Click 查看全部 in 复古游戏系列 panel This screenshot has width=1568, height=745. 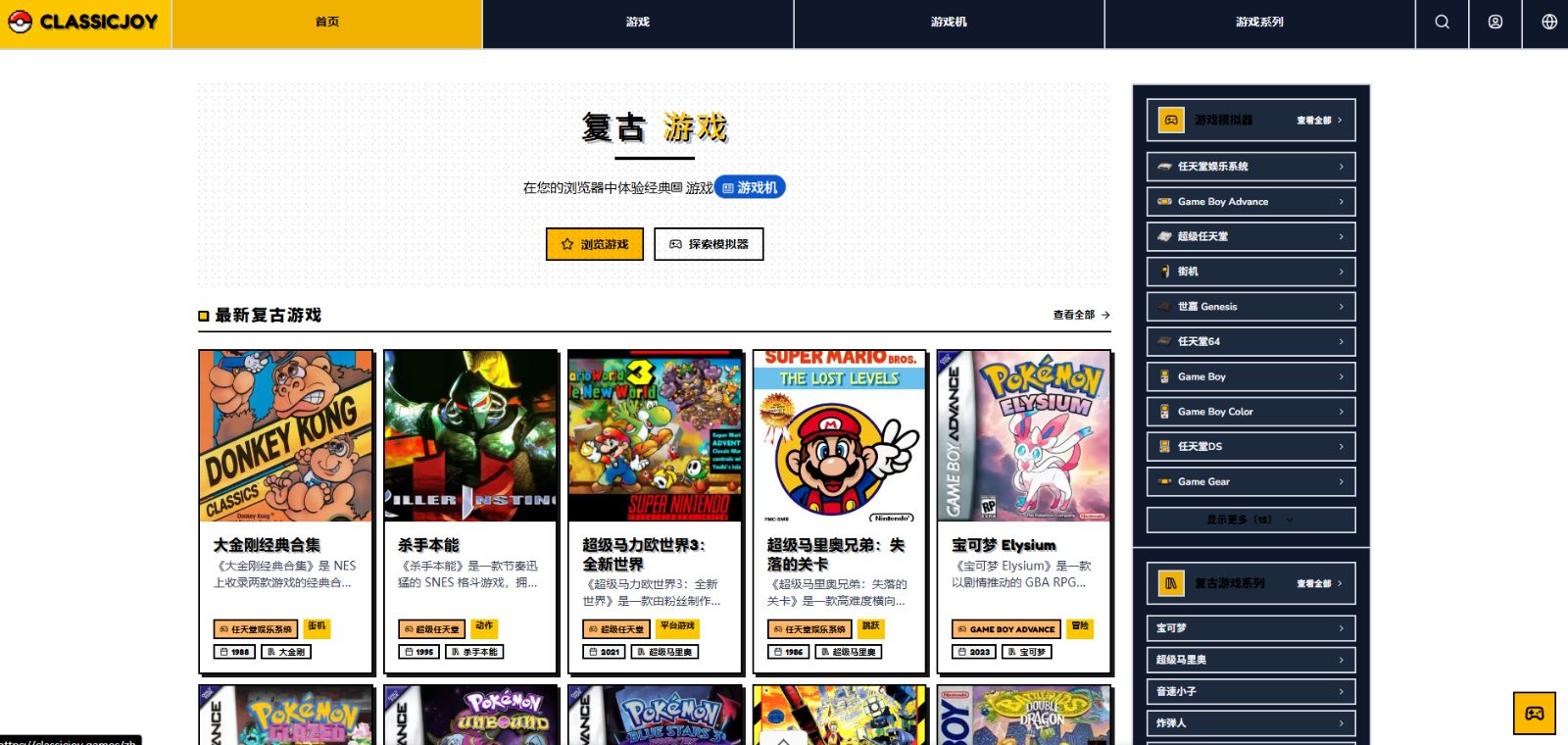(x=1319, y=584)
